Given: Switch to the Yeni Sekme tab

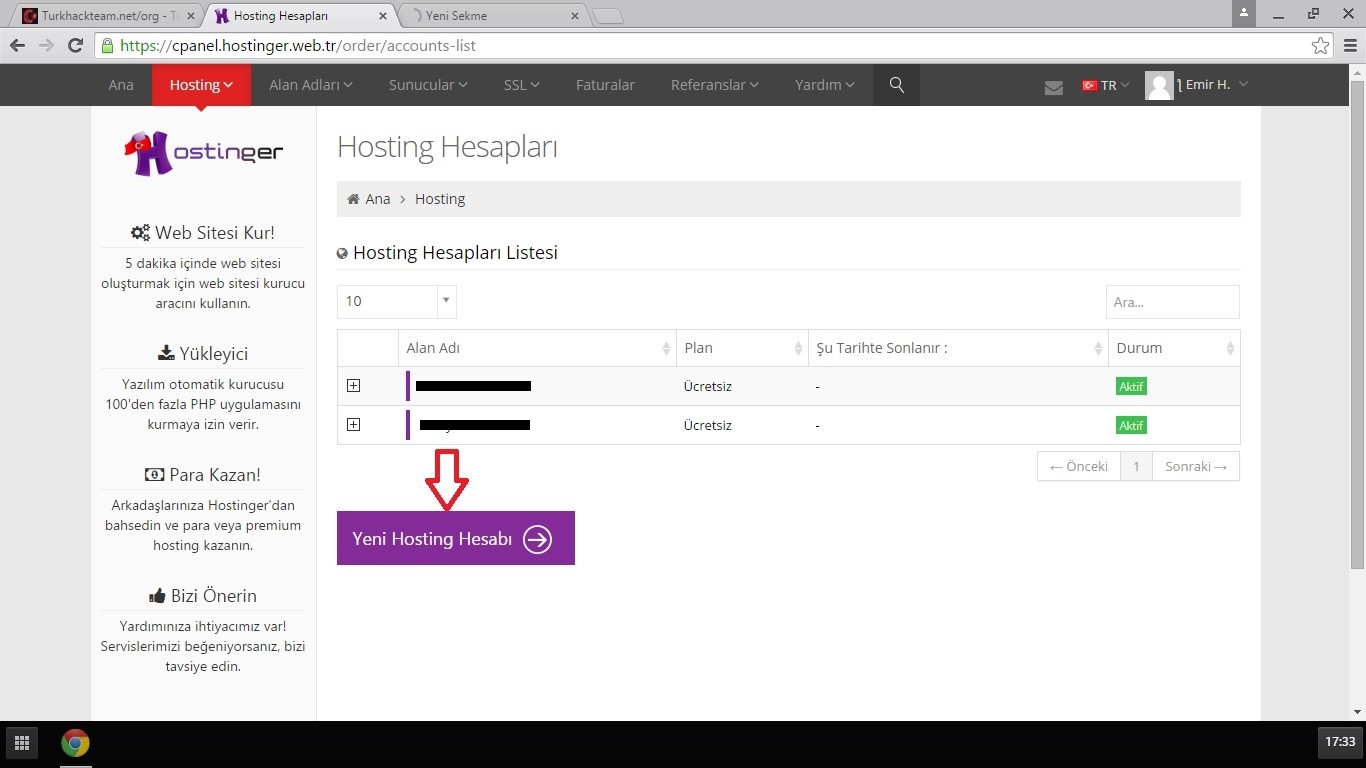Looking at the screenshot, I should click(x=490, y=16).
